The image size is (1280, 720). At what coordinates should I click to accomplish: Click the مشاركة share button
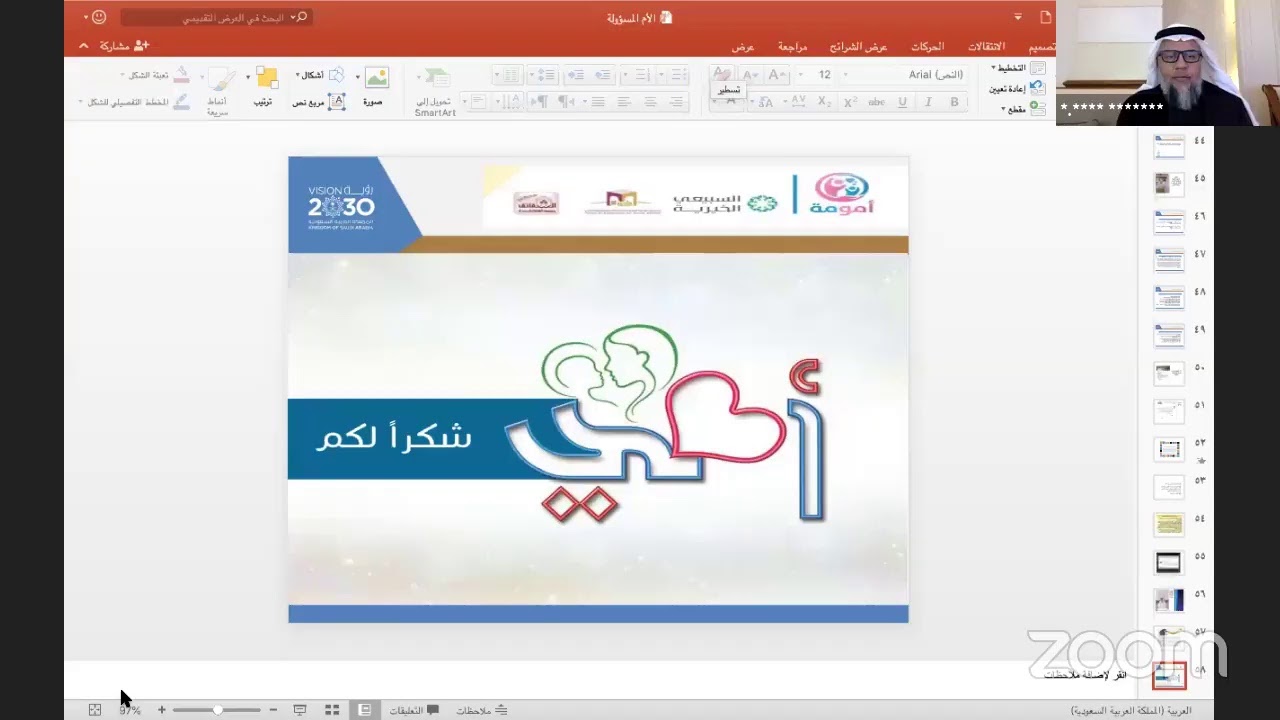124,46
